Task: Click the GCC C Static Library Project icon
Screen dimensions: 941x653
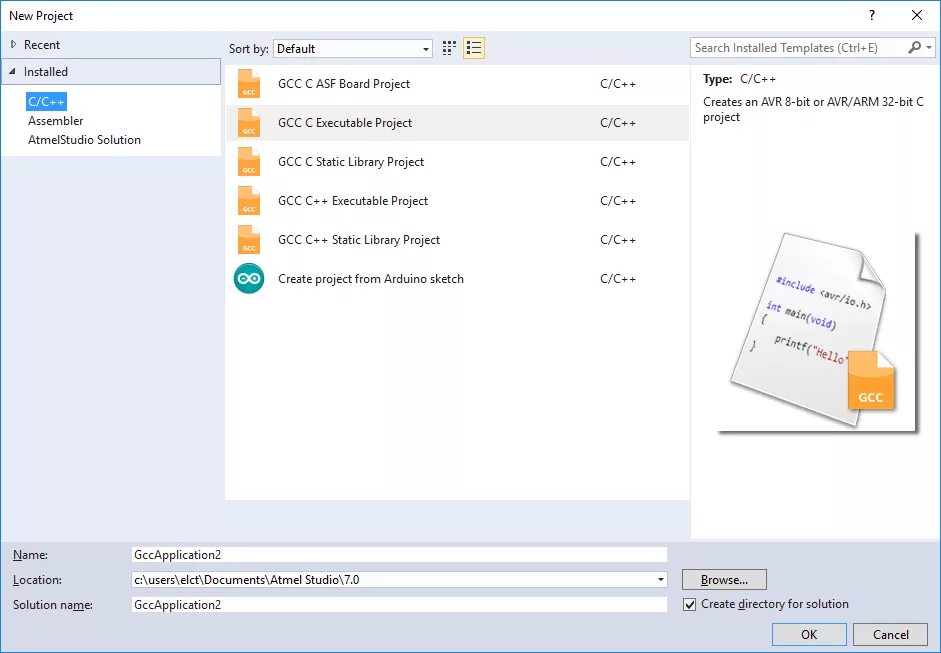Action: (x=249, y=161)
